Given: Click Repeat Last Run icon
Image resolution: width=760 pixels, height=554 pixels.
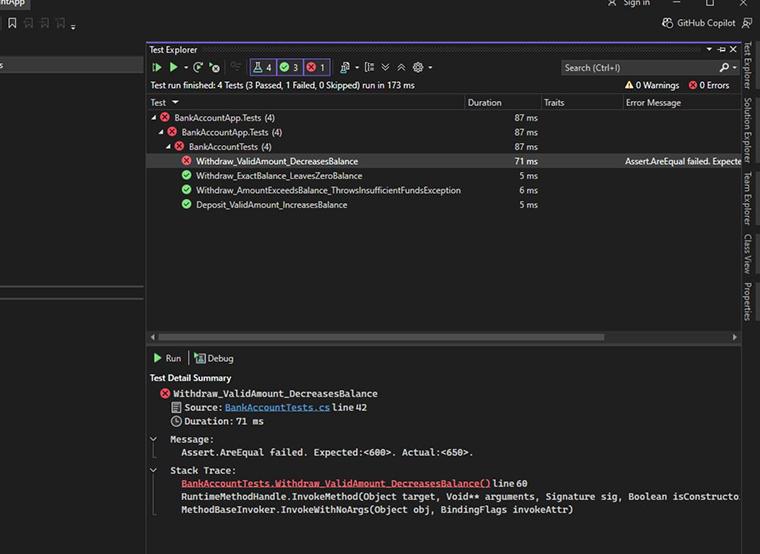Looking at the screenshot, I should pos(198,67).
